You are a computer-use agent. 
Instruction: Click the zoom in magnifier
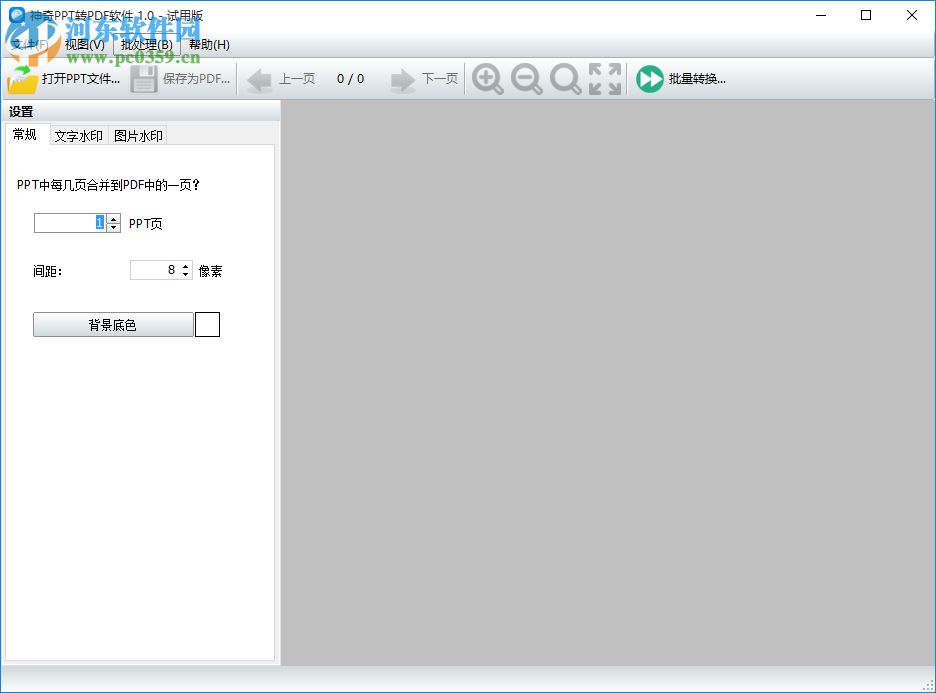click(488, 79)
